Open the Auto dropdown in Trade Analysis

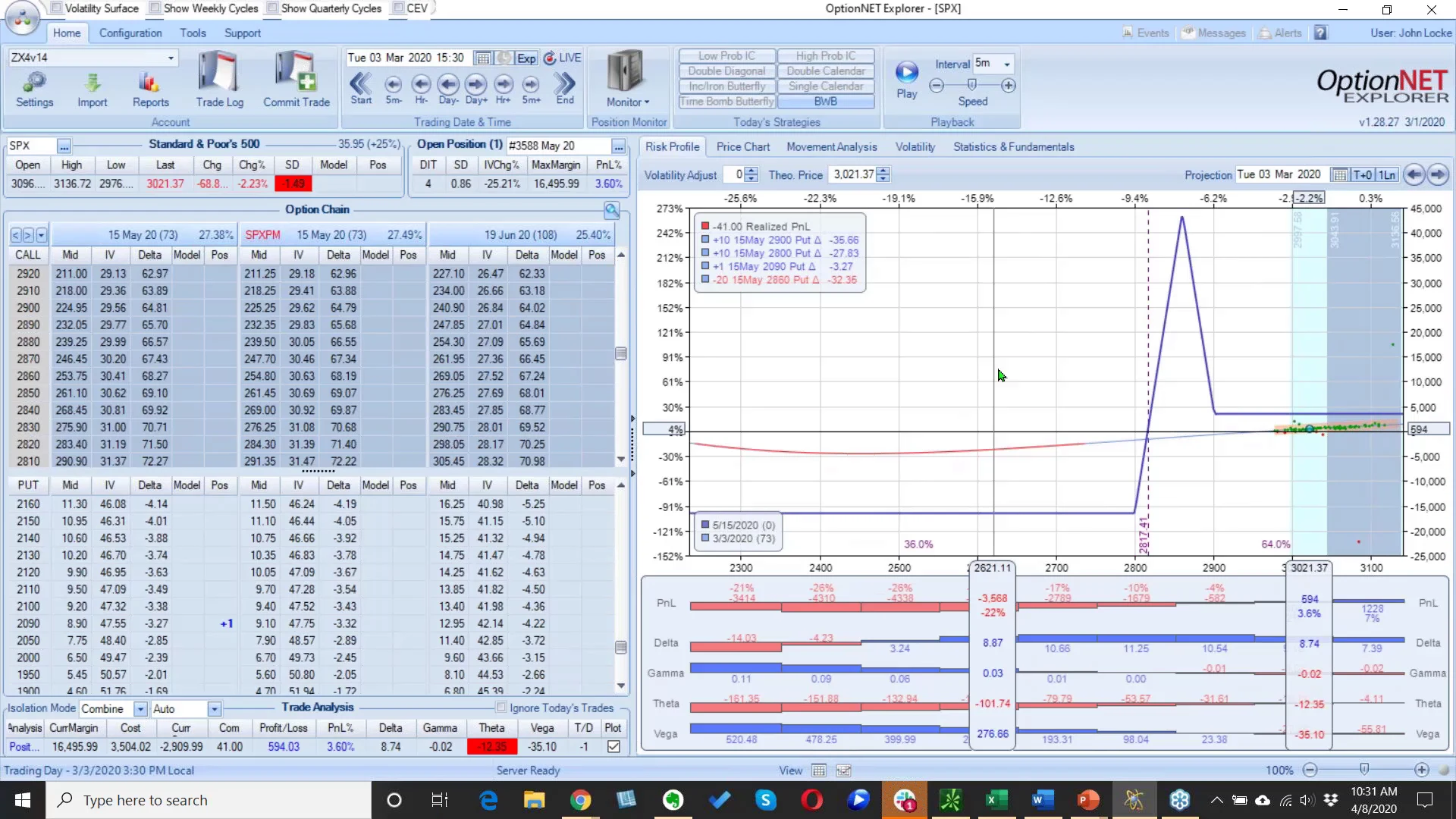[215, 709]
